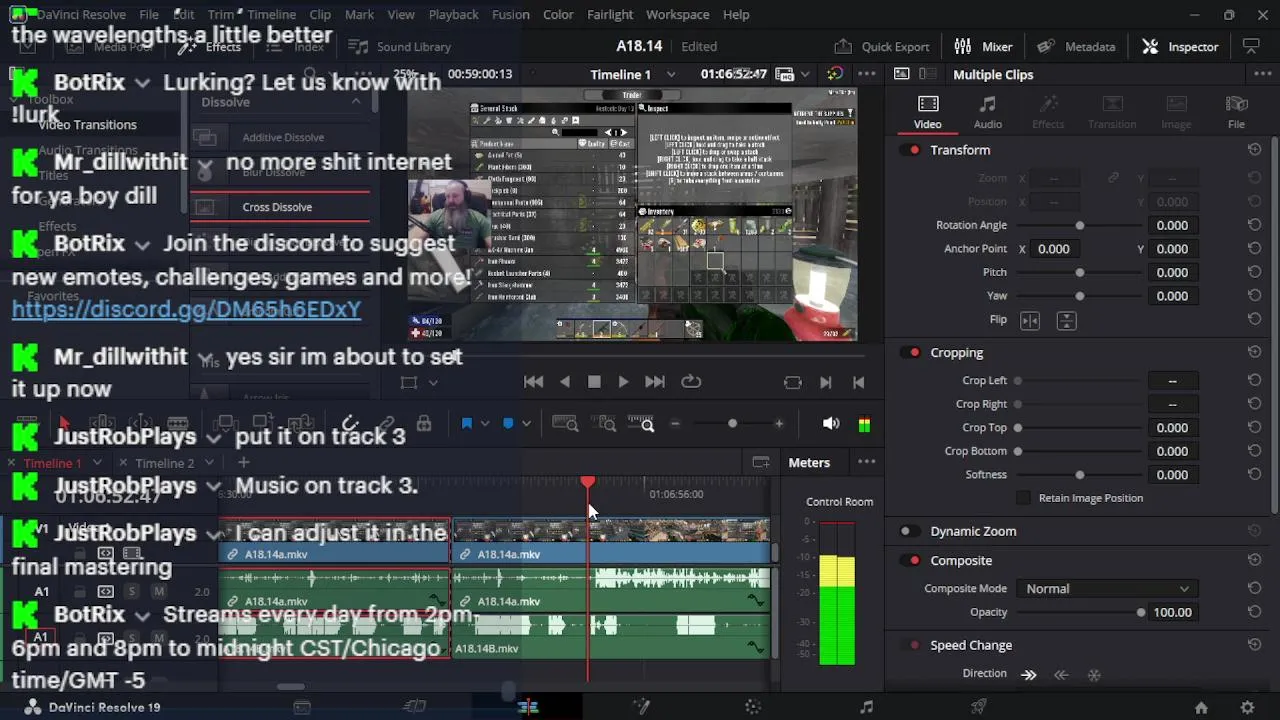
Task: Open the Playback menu
Action: (x=453, y=14)
